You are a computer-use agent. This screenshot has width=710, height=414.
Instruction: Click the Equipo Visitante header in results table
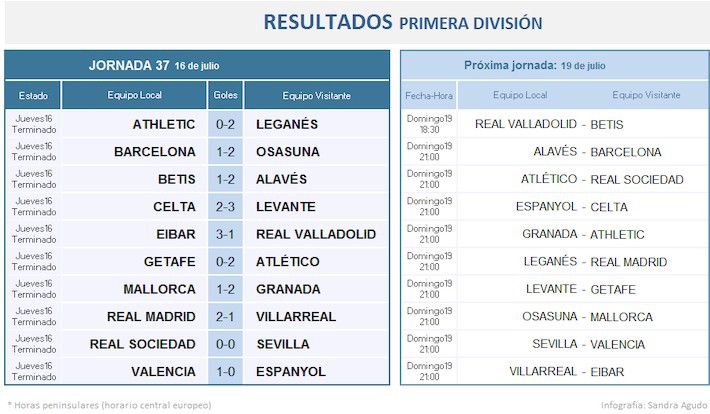316,96
